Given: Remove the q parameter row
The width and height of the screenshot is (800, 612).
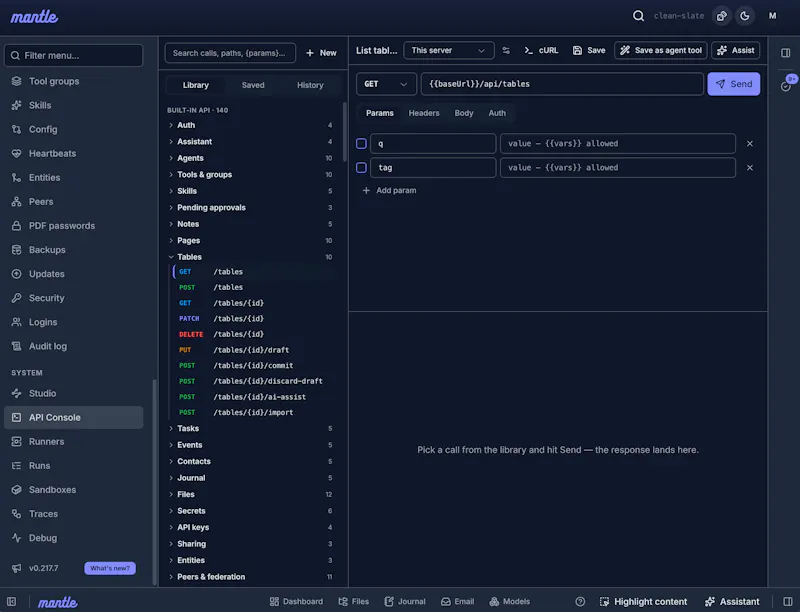Looking at the screenshot, I should coord(749,143).
